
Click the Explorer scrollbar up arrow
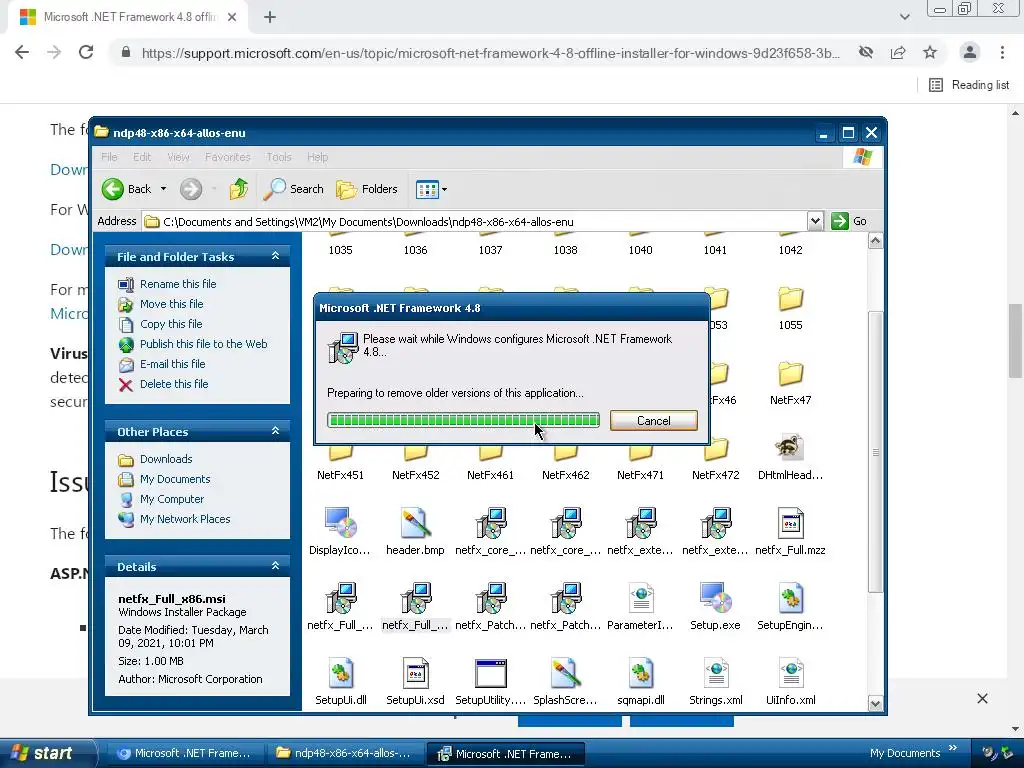pos(875,241)
